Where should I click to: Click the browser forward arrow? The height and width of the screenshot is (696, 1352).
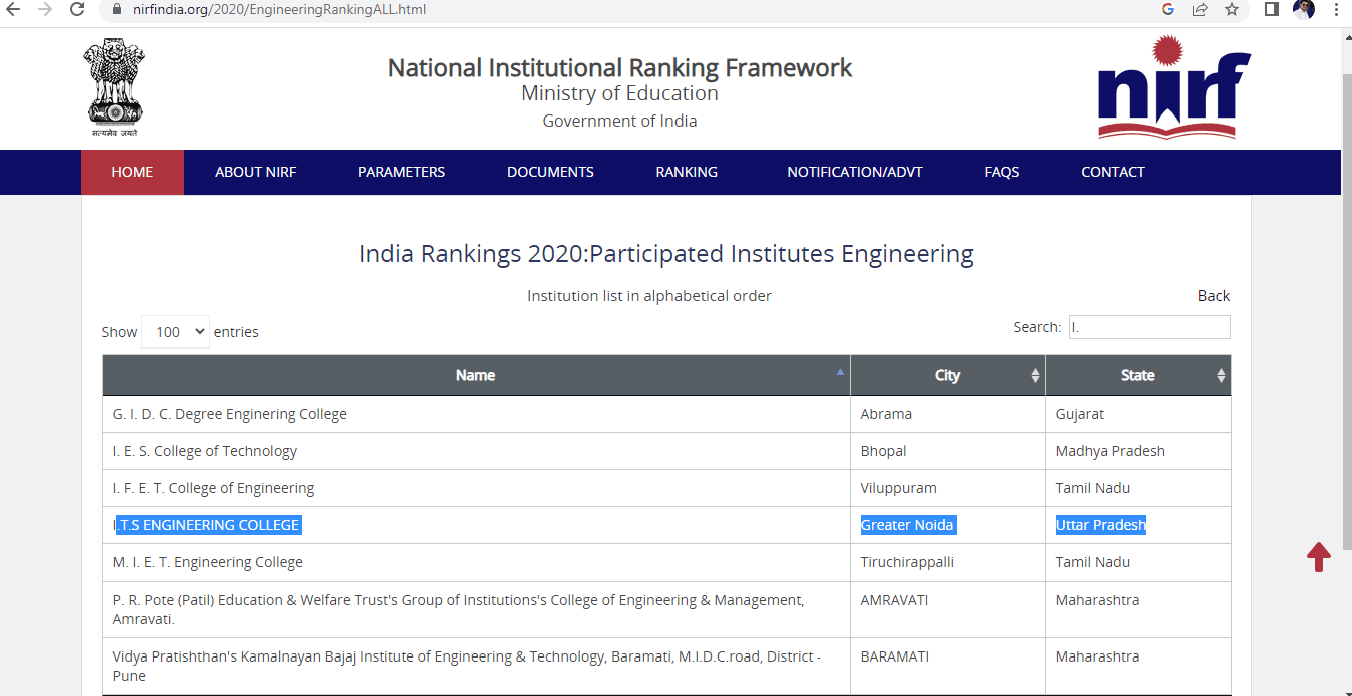point(45,9)
